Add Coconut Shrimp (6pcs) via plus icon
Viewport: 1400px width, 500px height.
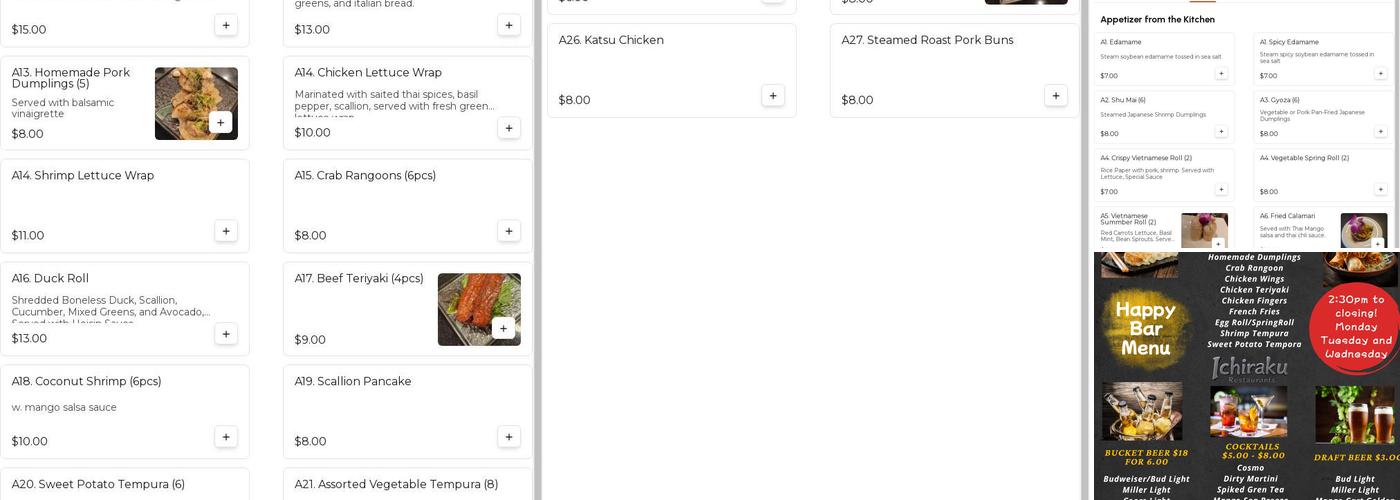coord(225,437)
